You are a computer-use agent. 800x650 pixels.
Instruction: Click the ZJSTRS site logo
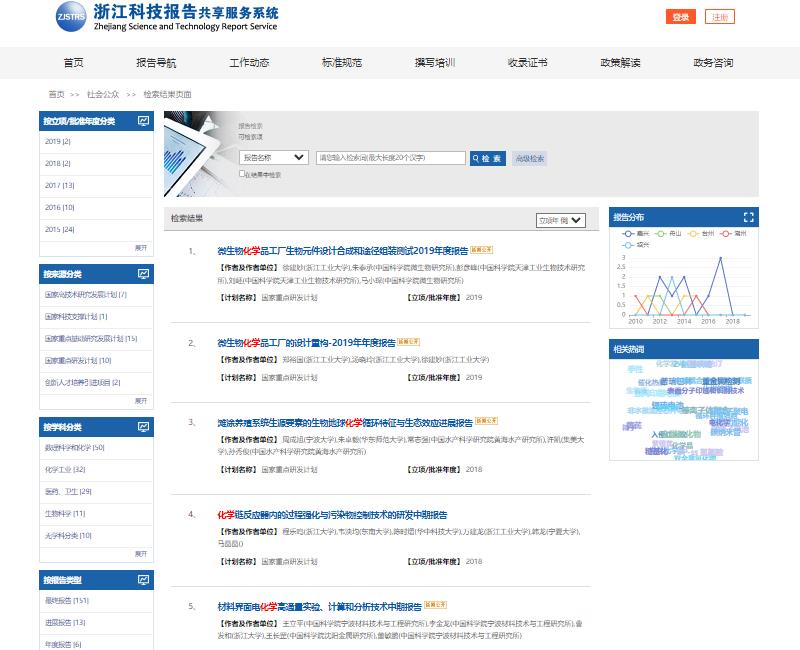71,17
